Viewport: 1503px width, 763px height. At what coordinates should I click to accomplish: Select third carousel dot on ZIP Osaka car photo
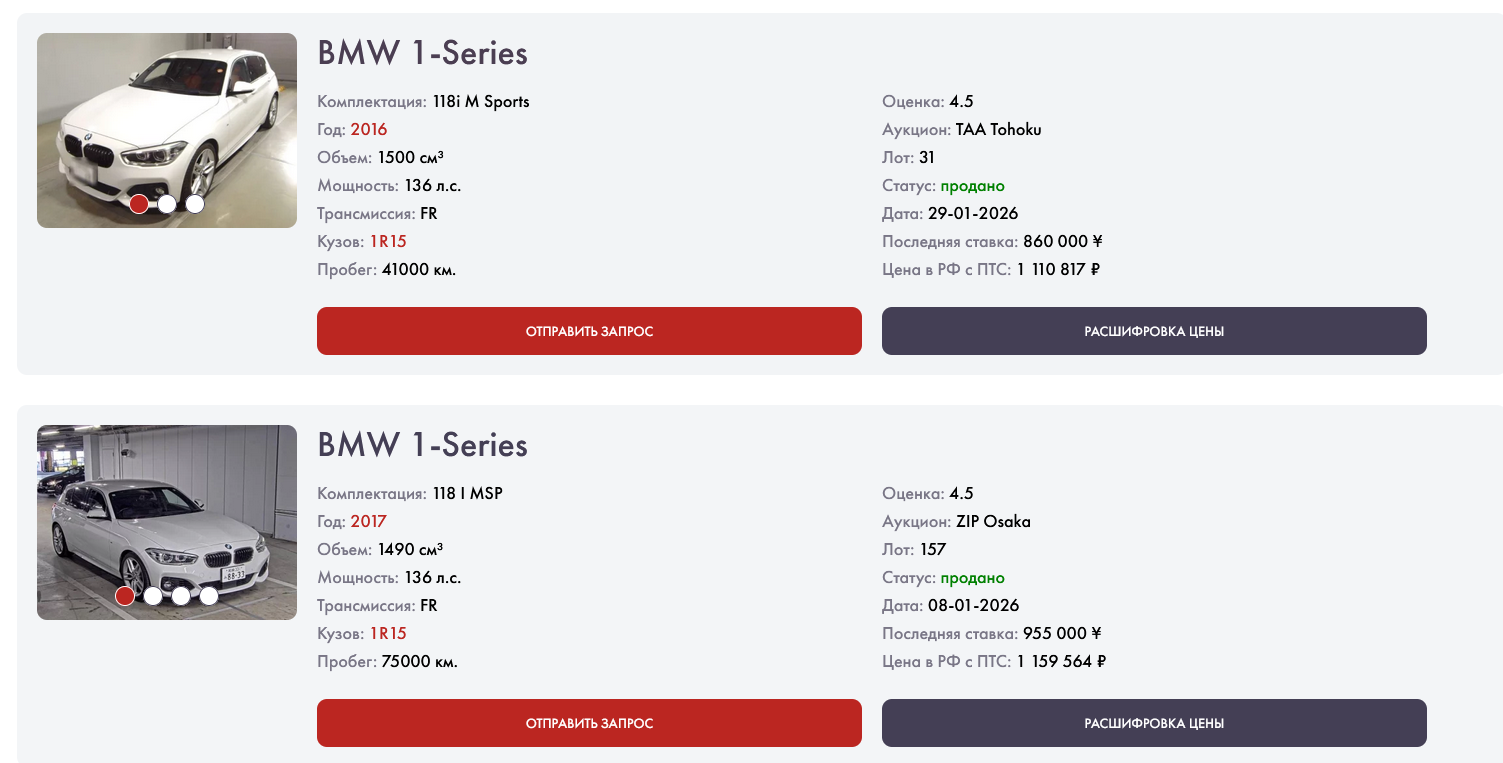181,596
